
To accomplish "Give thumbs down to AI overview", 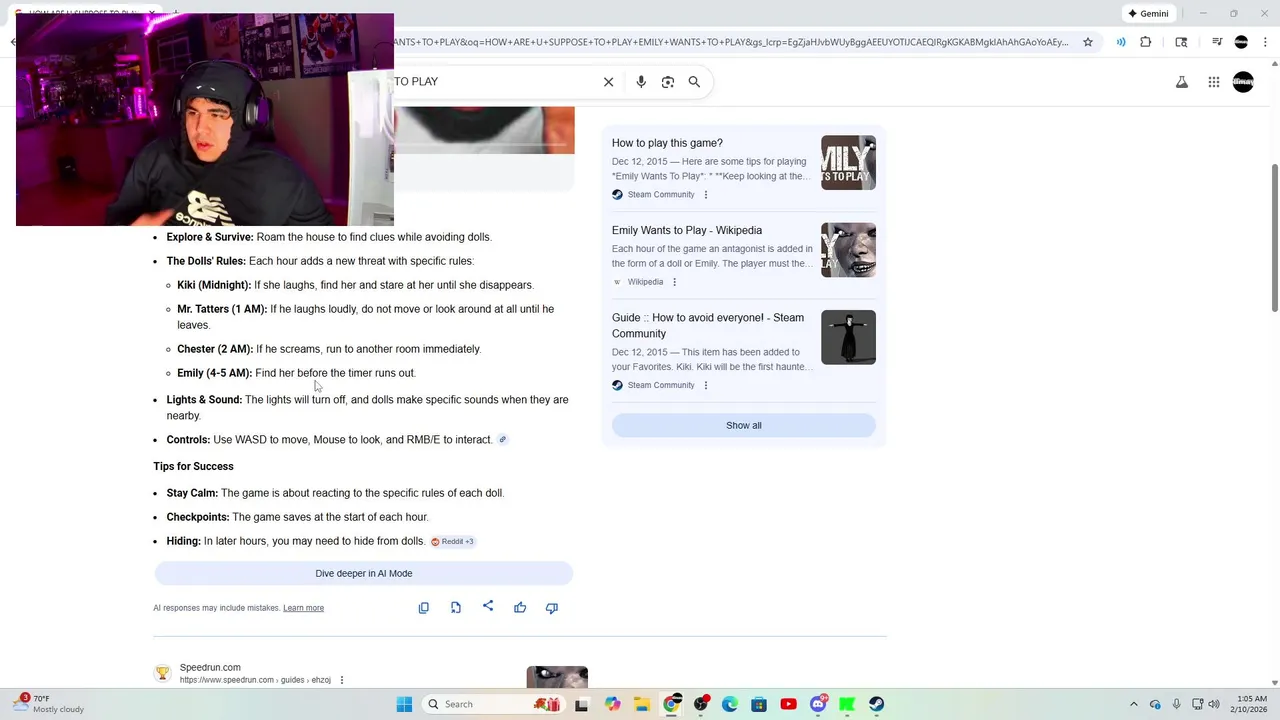I will [x=552, y=607].
